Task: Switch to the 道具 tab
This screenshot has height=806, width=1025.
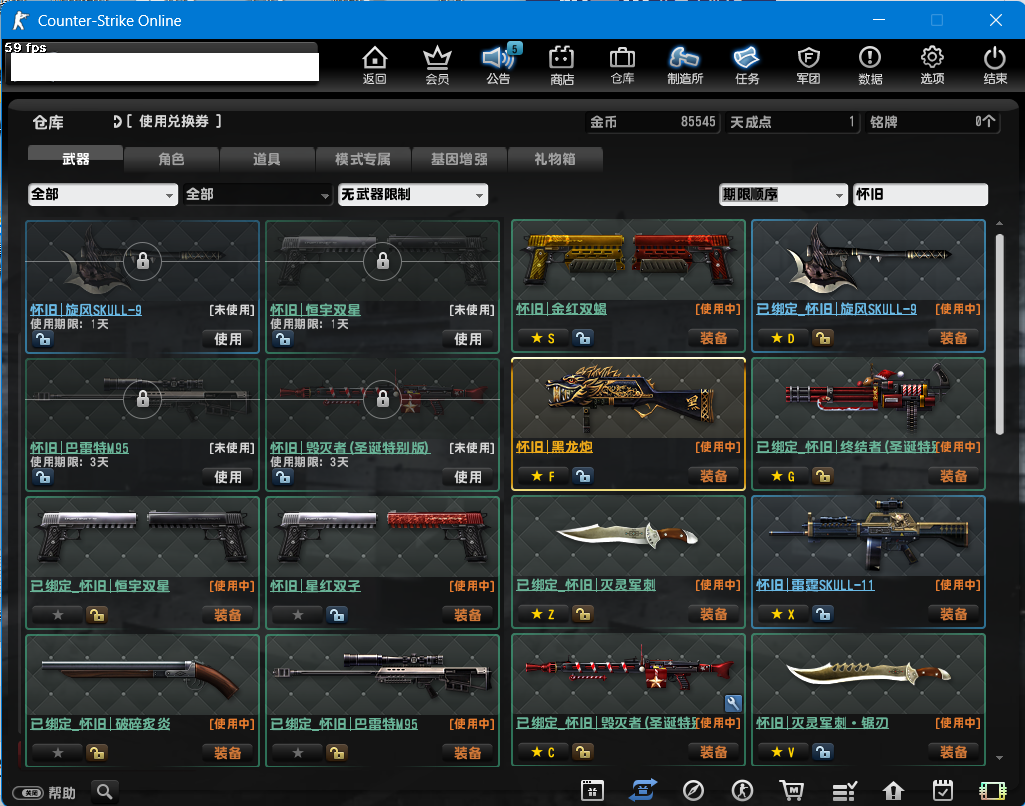Action: coord(267,159)
